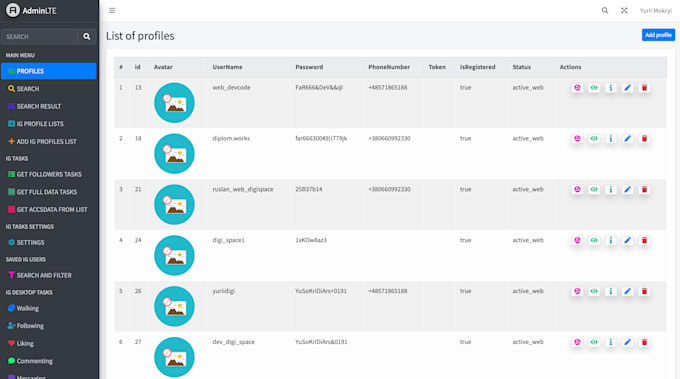
Task: Open GET FULL DATA TASKS item
Action: (x=49, y=192)
